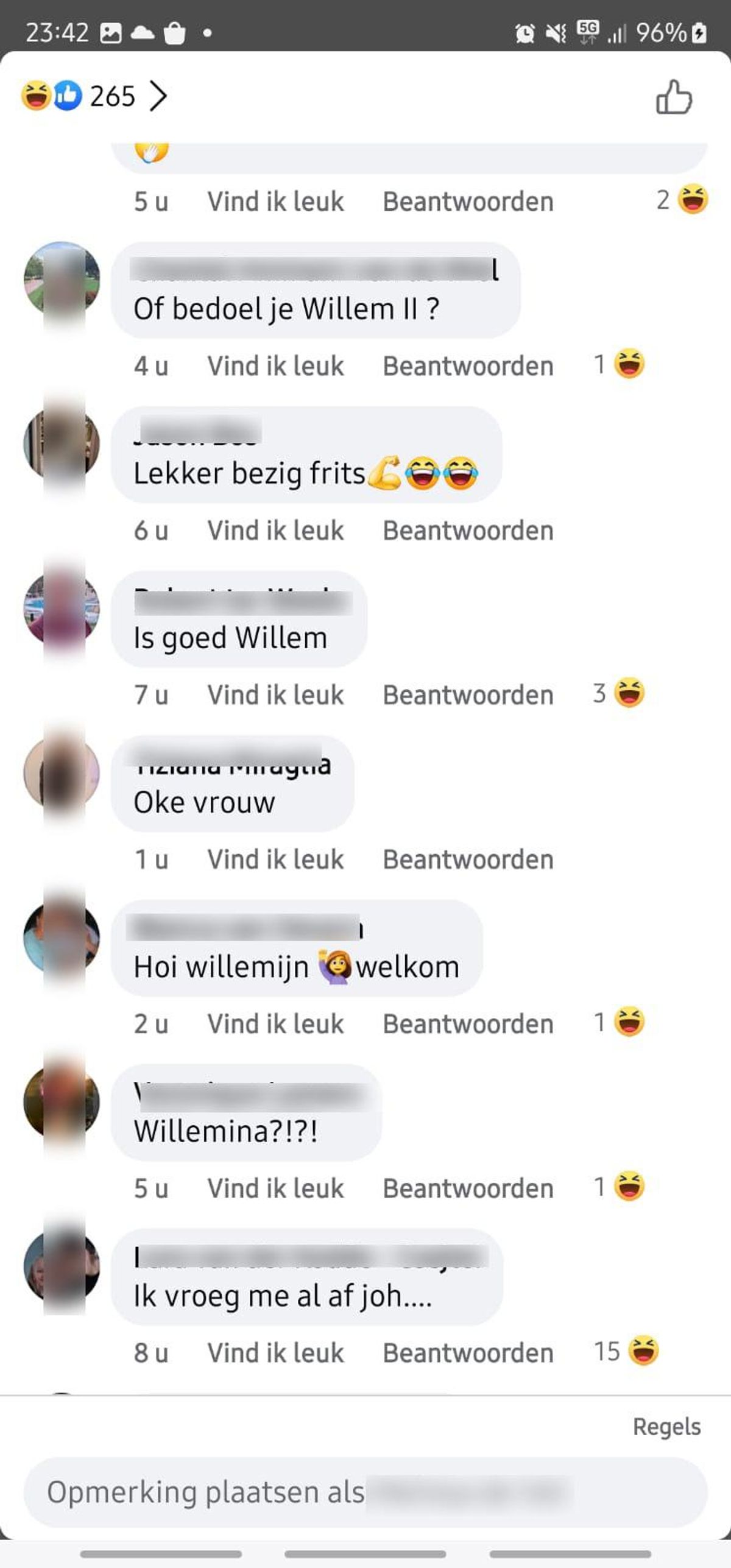Like the 'Oke vrouw' comment
This screenshot has height=1568, width=731.
point(275,860)
